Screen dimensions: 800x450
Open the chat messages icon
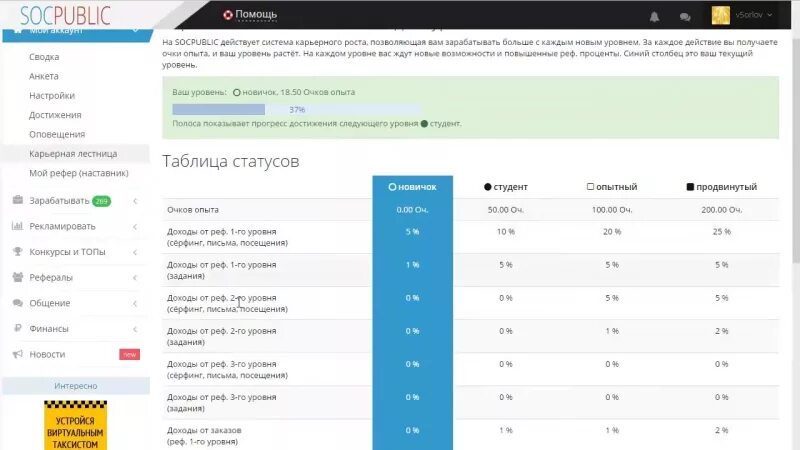pyautogui.click(x=685, y=17)
